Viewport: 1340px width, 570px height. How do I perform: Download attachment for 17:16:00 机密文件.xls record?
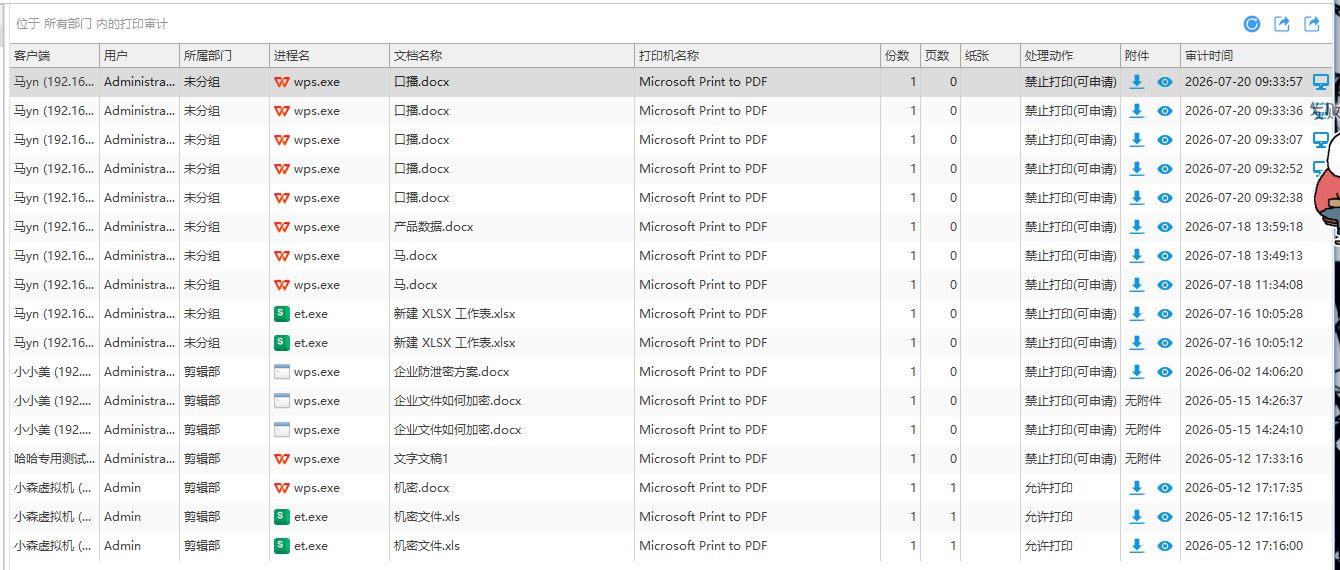(1137, 546)
